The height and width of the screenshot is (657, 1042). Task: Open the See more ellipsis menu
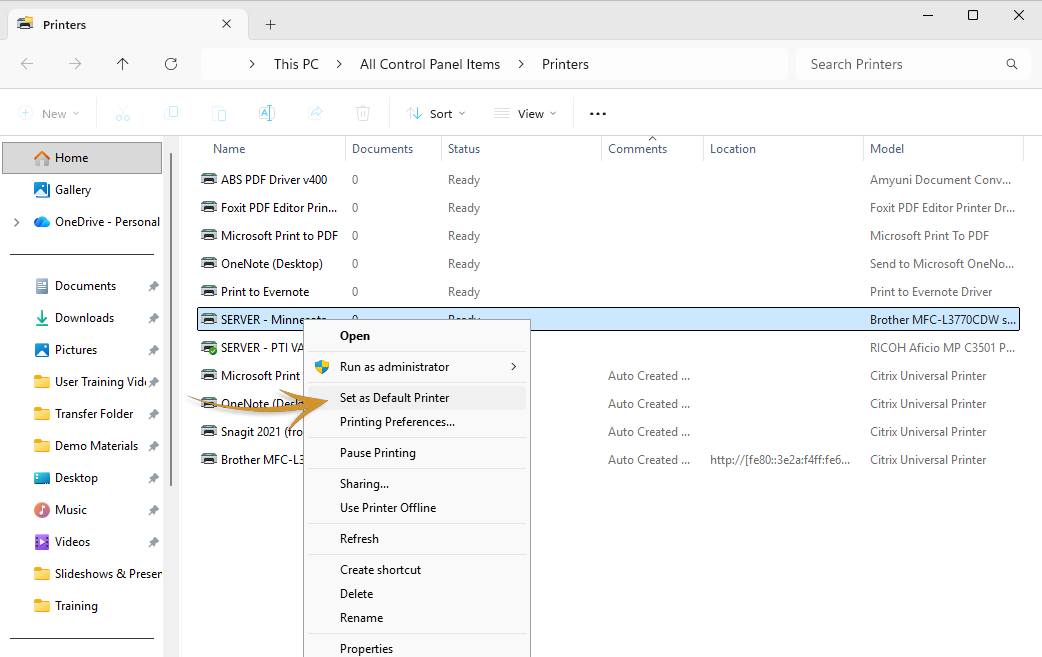597,114
